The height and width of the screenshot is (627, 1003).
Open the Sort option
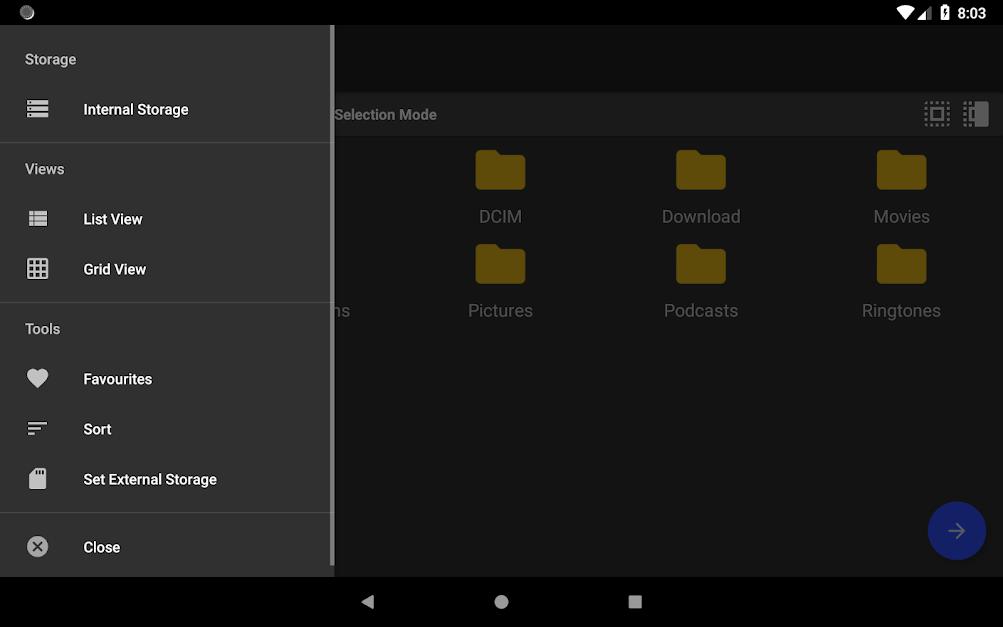[165, 429]
